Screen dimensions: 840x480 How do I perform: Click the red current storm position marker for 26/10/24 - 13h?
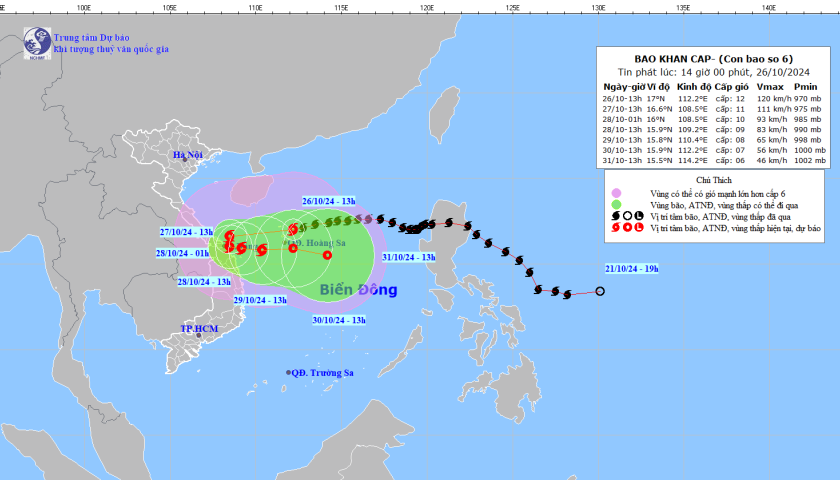pyautogui.click(x=293, y=229)
